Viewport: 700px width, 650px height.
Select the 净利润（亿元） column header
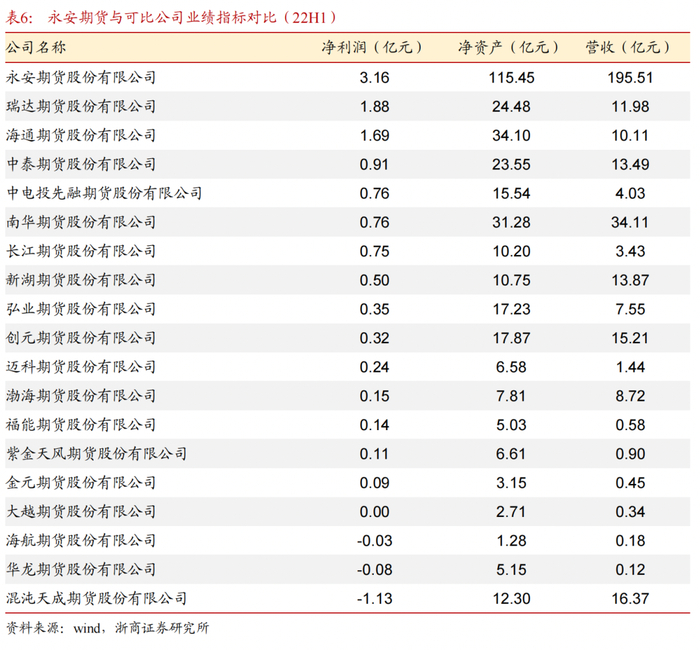pyautogui.click(x=372, y=47)
